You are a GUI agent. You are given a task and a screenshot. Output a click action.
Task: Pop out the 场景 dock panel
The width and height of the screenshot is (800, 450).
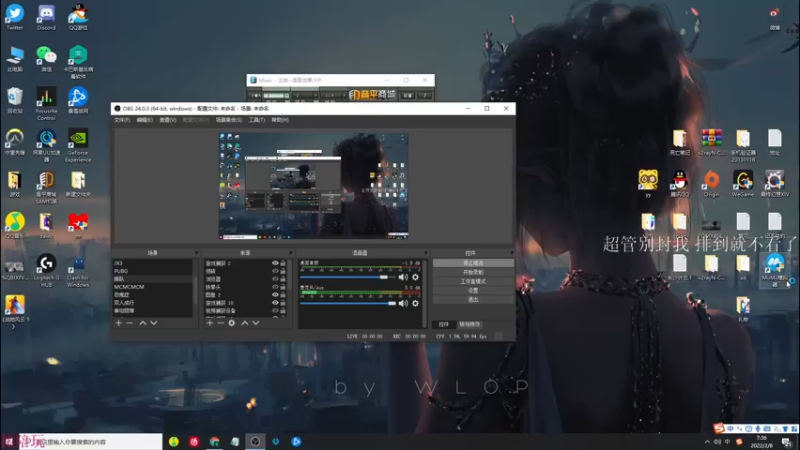(196, 253)
